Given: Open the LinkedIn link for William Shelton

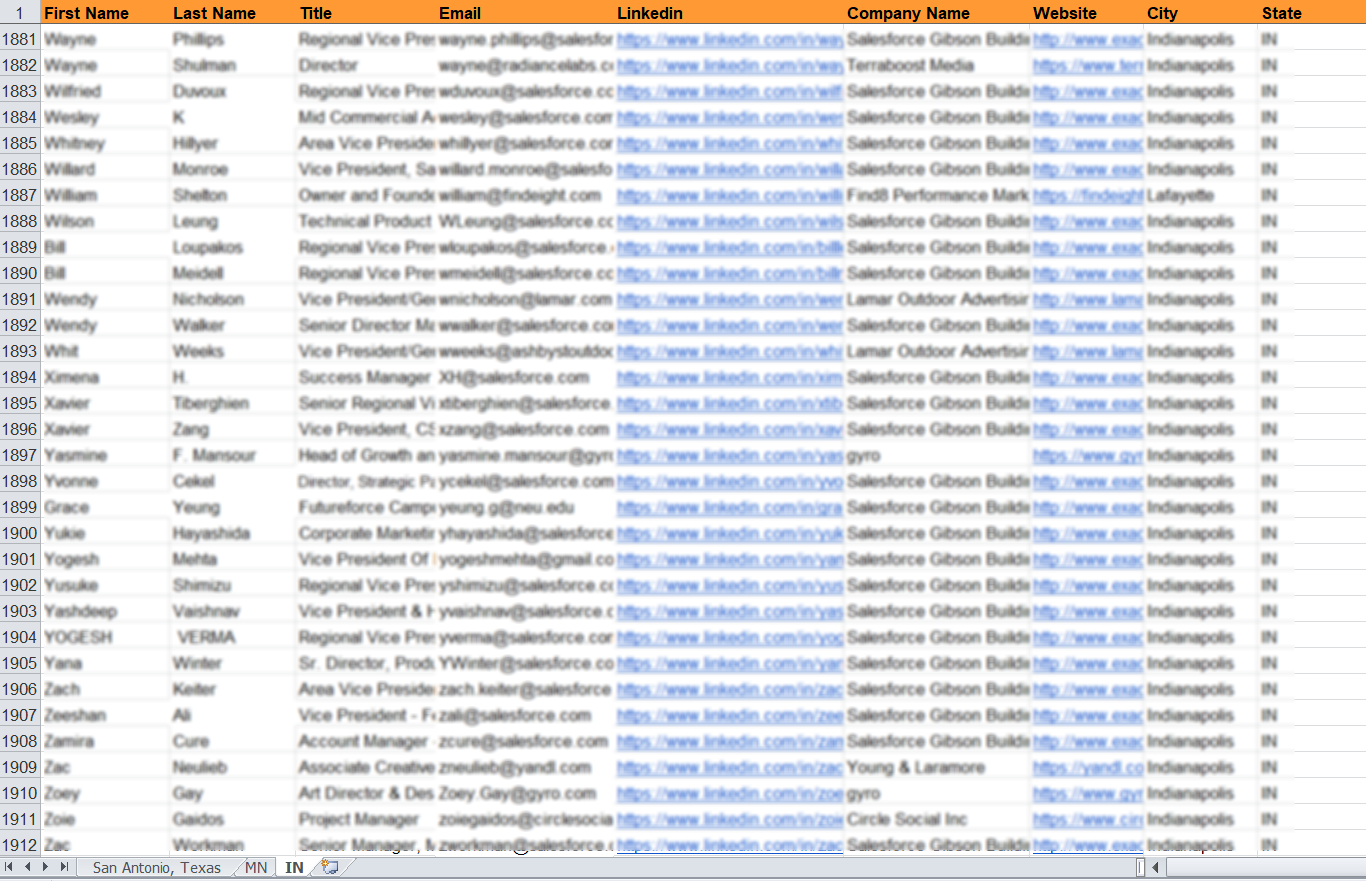Looking at the screenshot, I should [x=729, y=195].
